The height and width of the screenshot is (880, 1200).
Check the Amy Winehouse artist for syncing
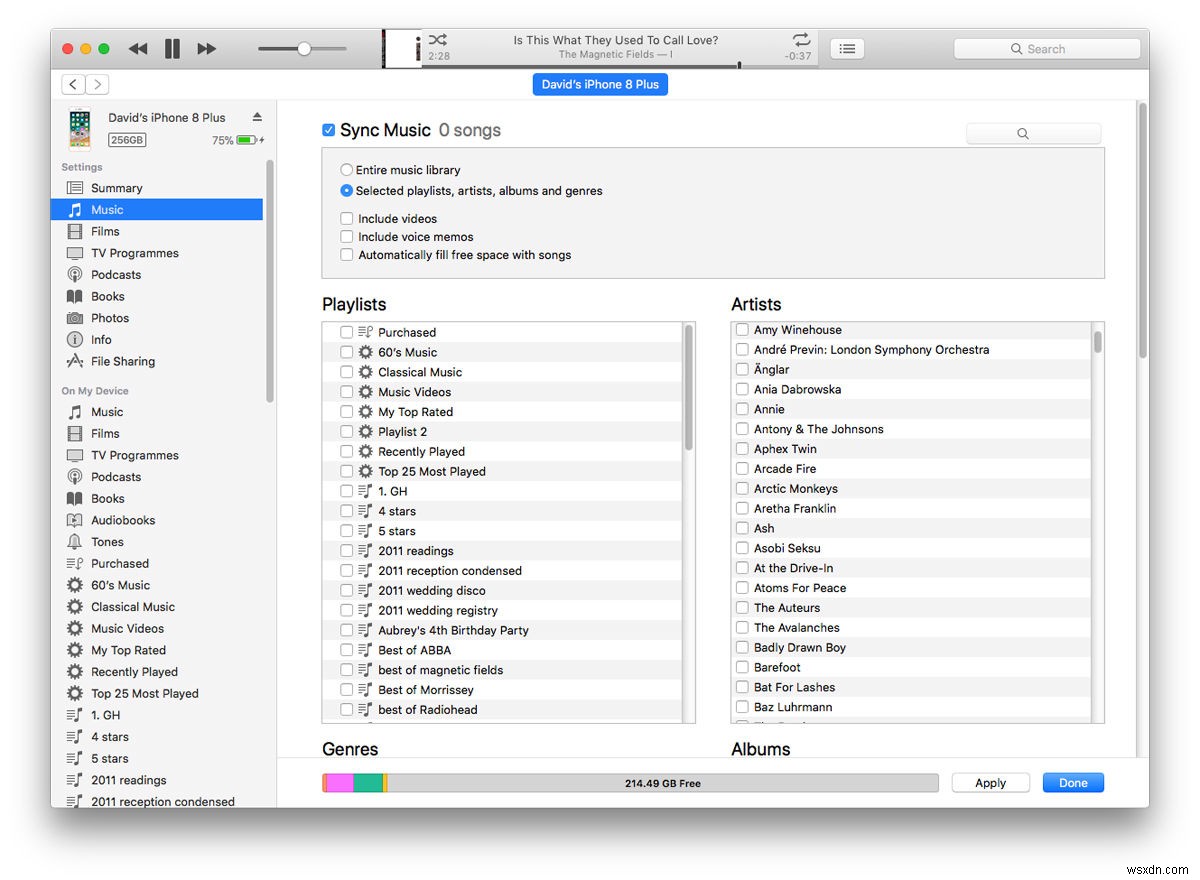coord(741,329)
